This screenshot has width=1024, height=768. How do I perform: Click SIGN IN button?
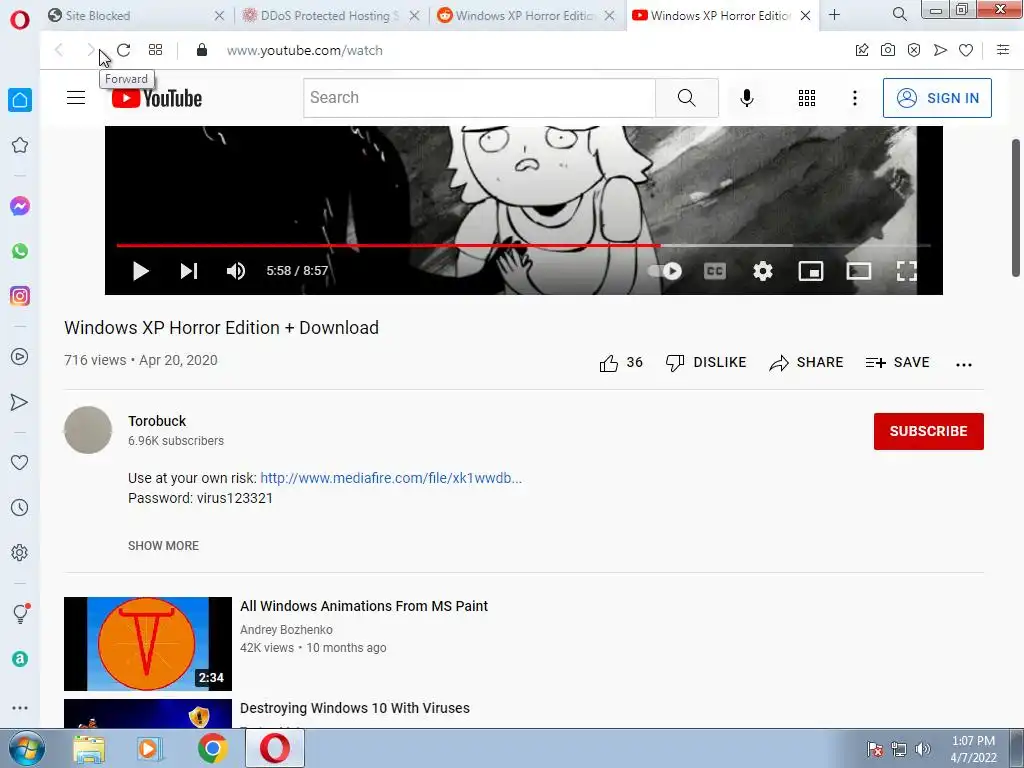(x=937, y=98)
